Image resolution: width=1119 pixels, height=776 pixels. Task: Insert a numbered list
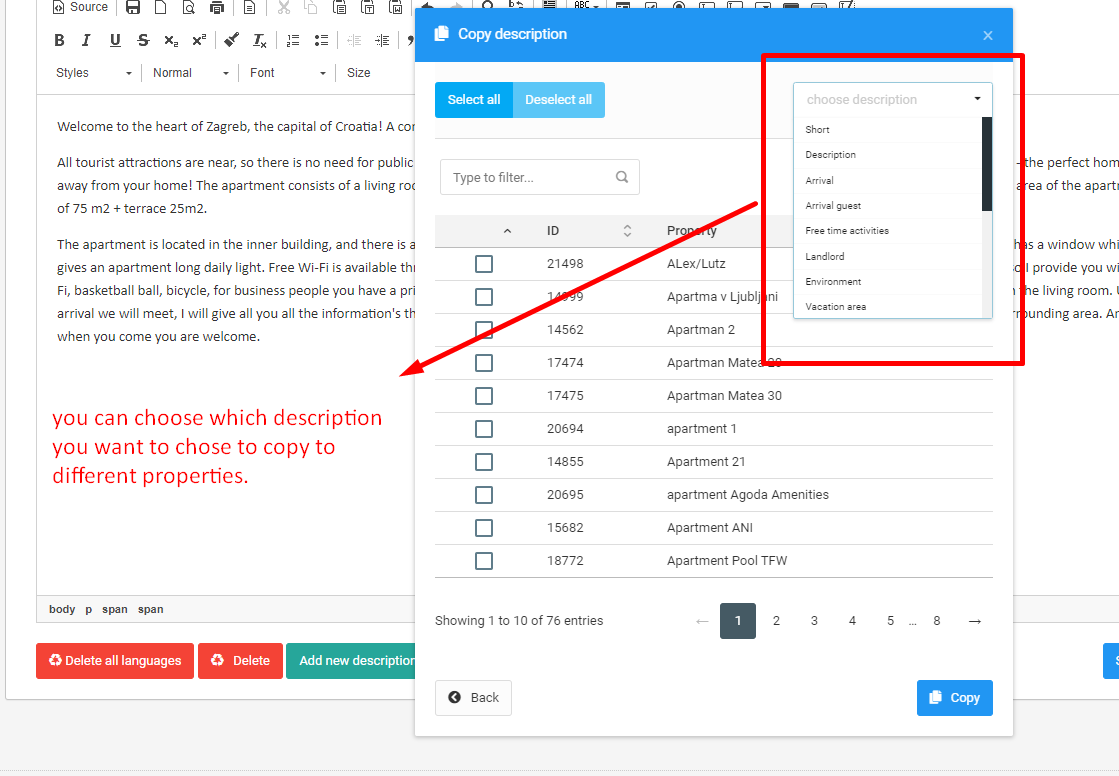293,40
